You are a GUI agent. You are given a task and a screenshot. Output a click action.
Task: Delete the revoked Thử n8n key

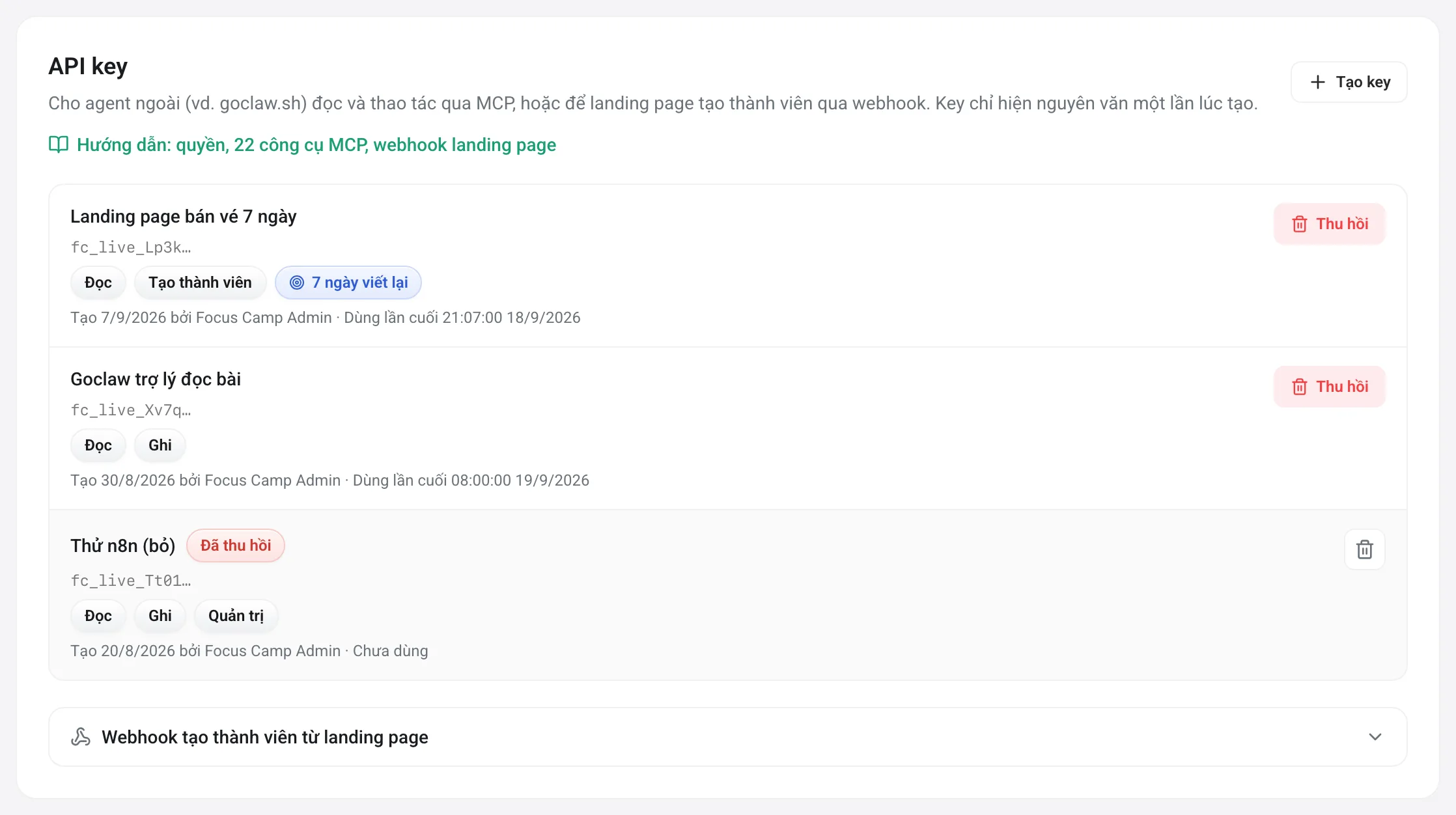1365,549
